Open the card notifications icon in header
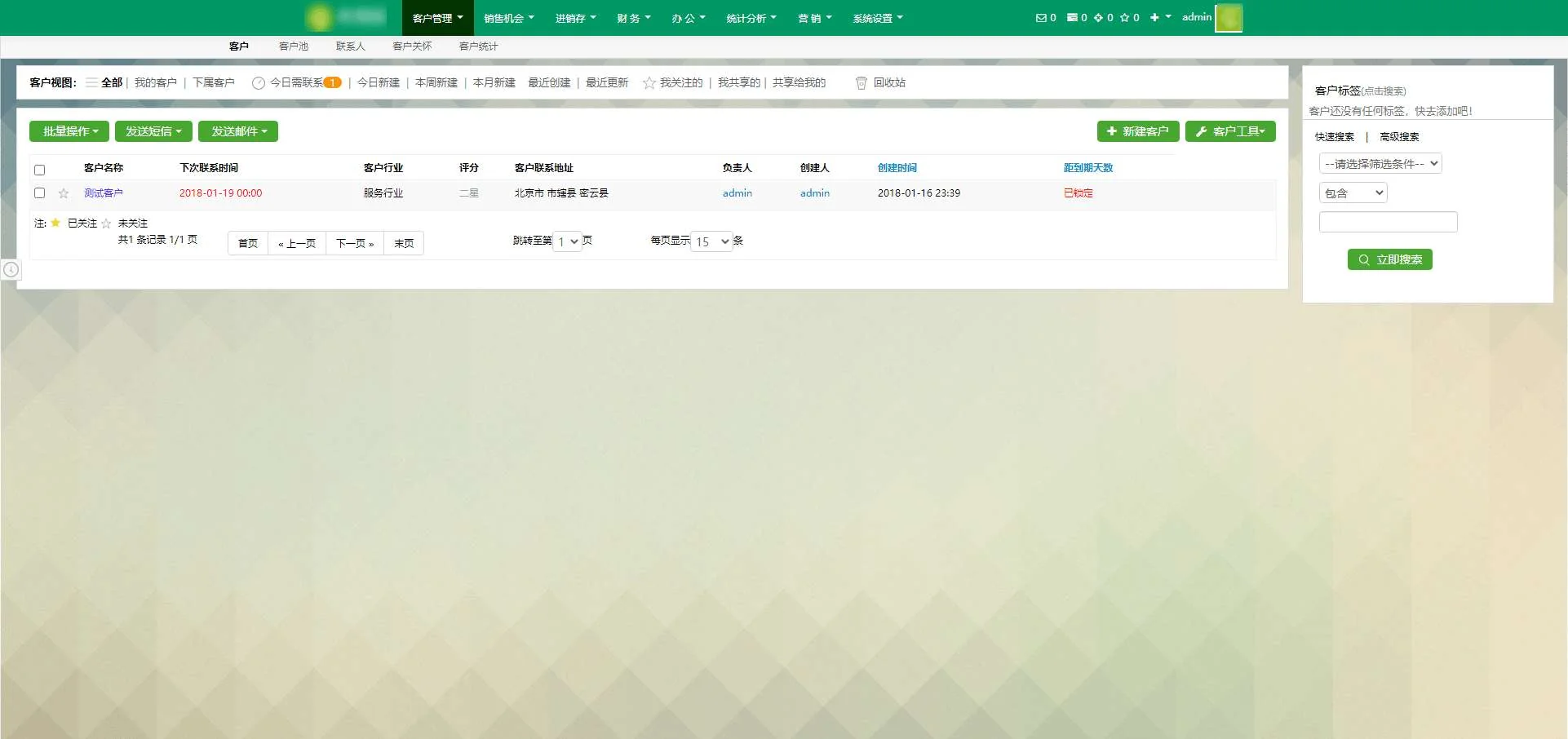1568x739 pixels. [1072, 17]
